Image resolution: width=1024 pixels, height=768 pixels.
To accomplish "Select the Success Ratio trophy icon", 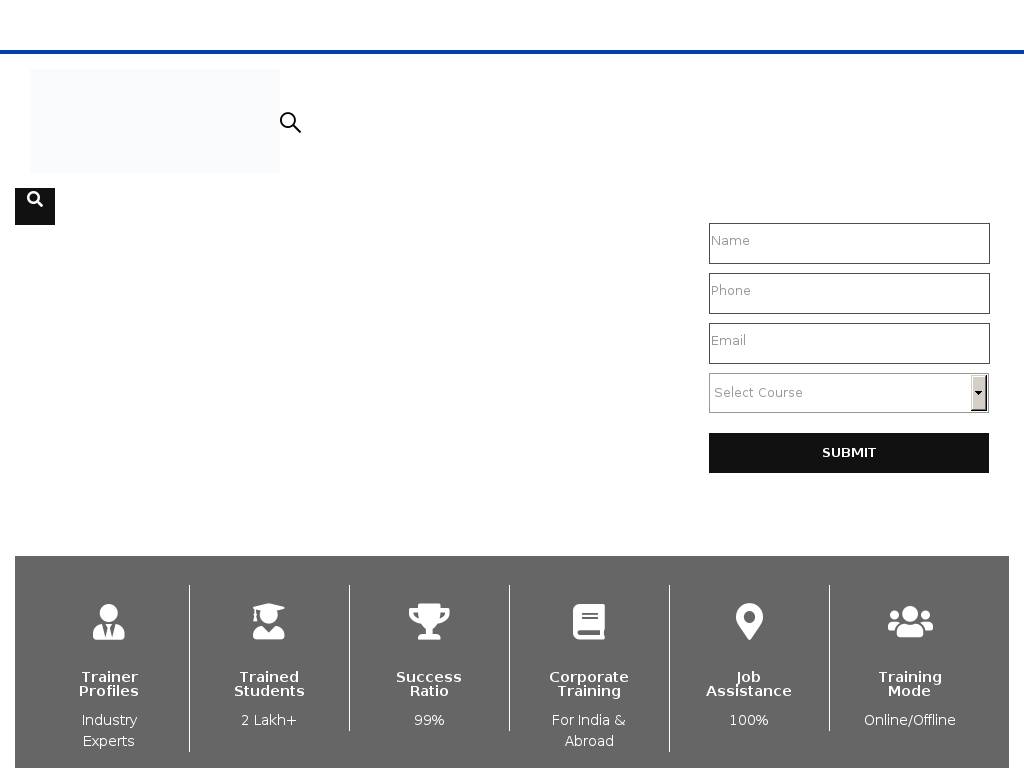I will coord(429,622).
